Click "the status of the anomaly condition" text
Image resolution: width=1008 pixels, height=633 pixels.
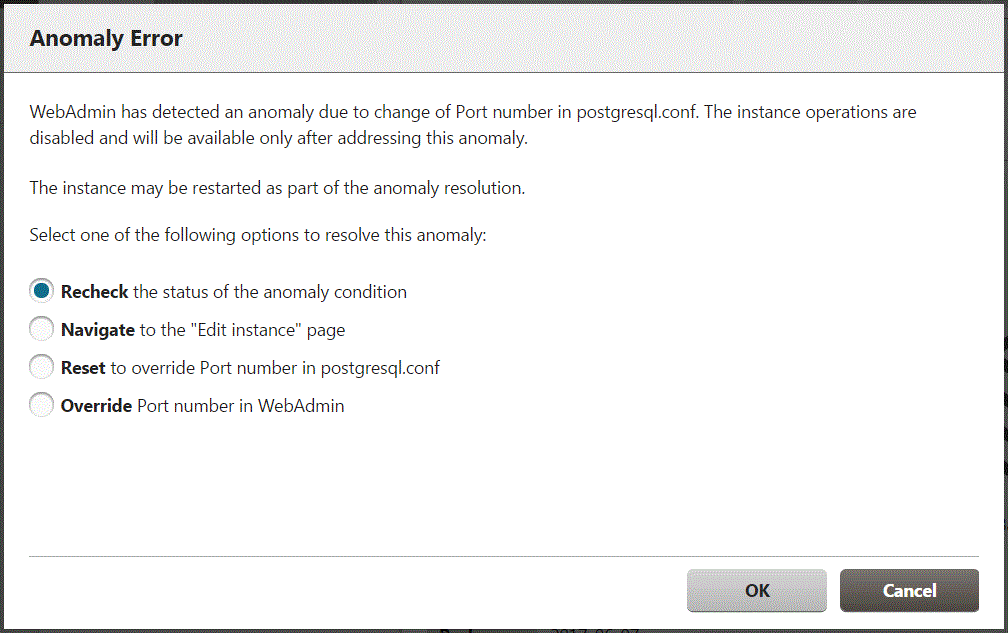(x=270, y=292)
